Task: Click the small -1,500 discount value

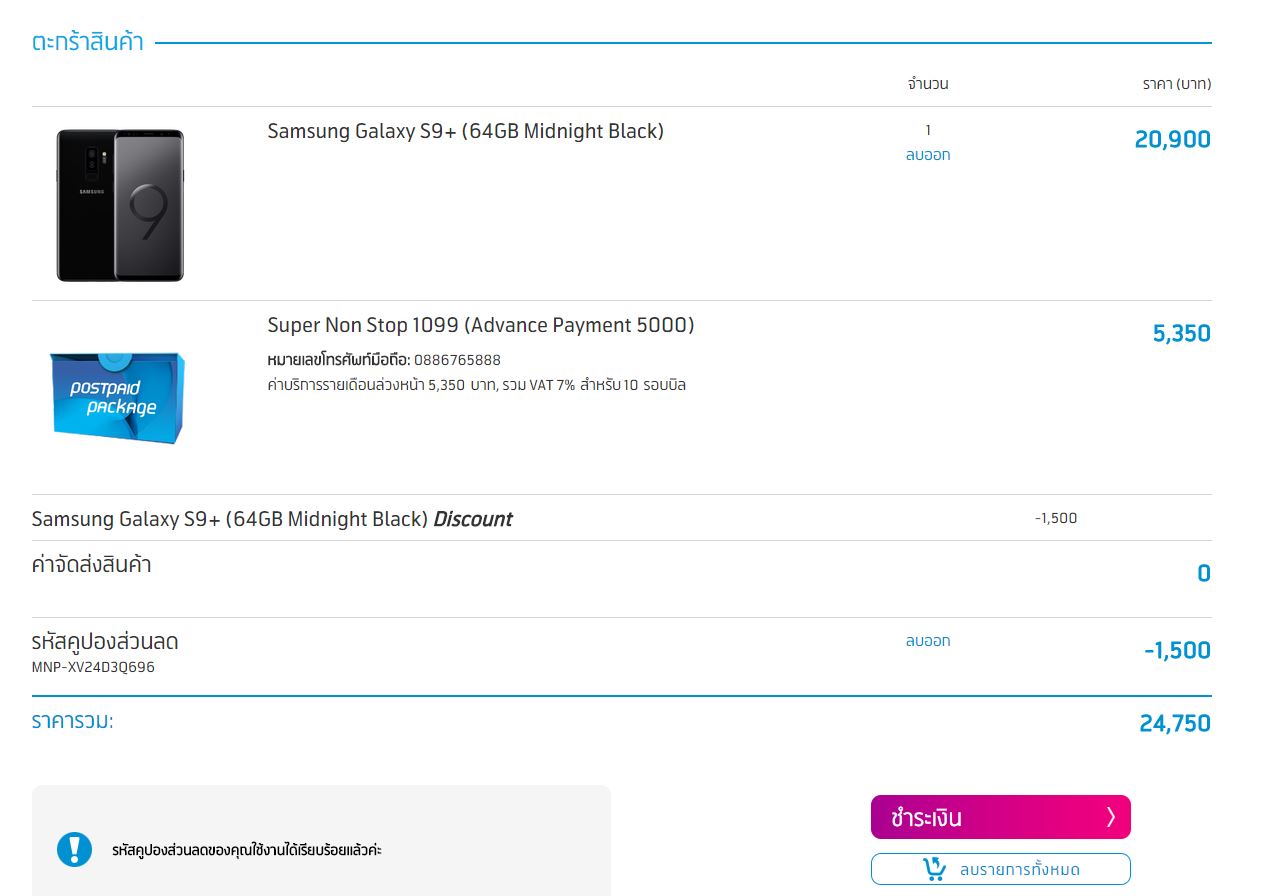Action: [x=1056, y=518]
